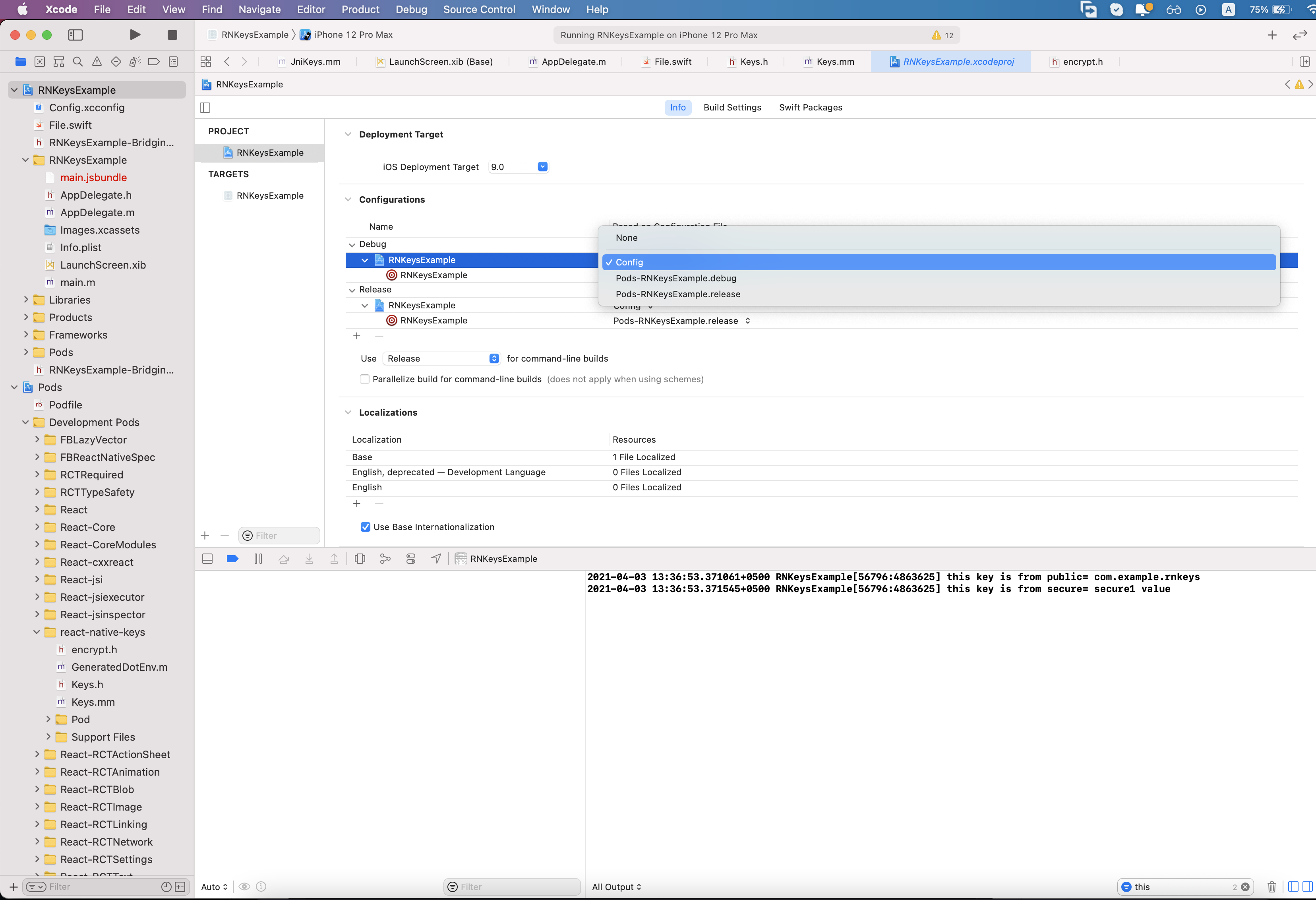Screen dimensions: 1316x900
Task: Uncheck Use Base Internationalization
Action: [x=365, y=527]
